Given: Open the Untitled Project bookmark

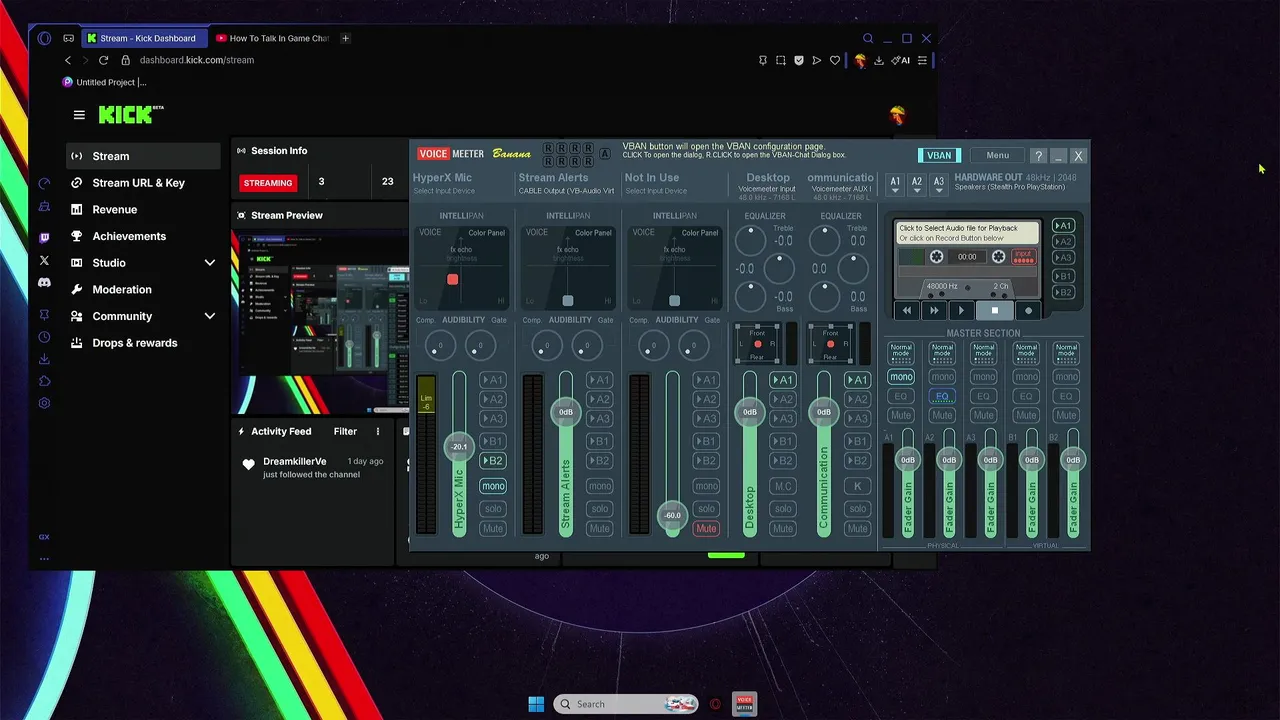Looking at the screenshot, I should (x=105, y=82).
